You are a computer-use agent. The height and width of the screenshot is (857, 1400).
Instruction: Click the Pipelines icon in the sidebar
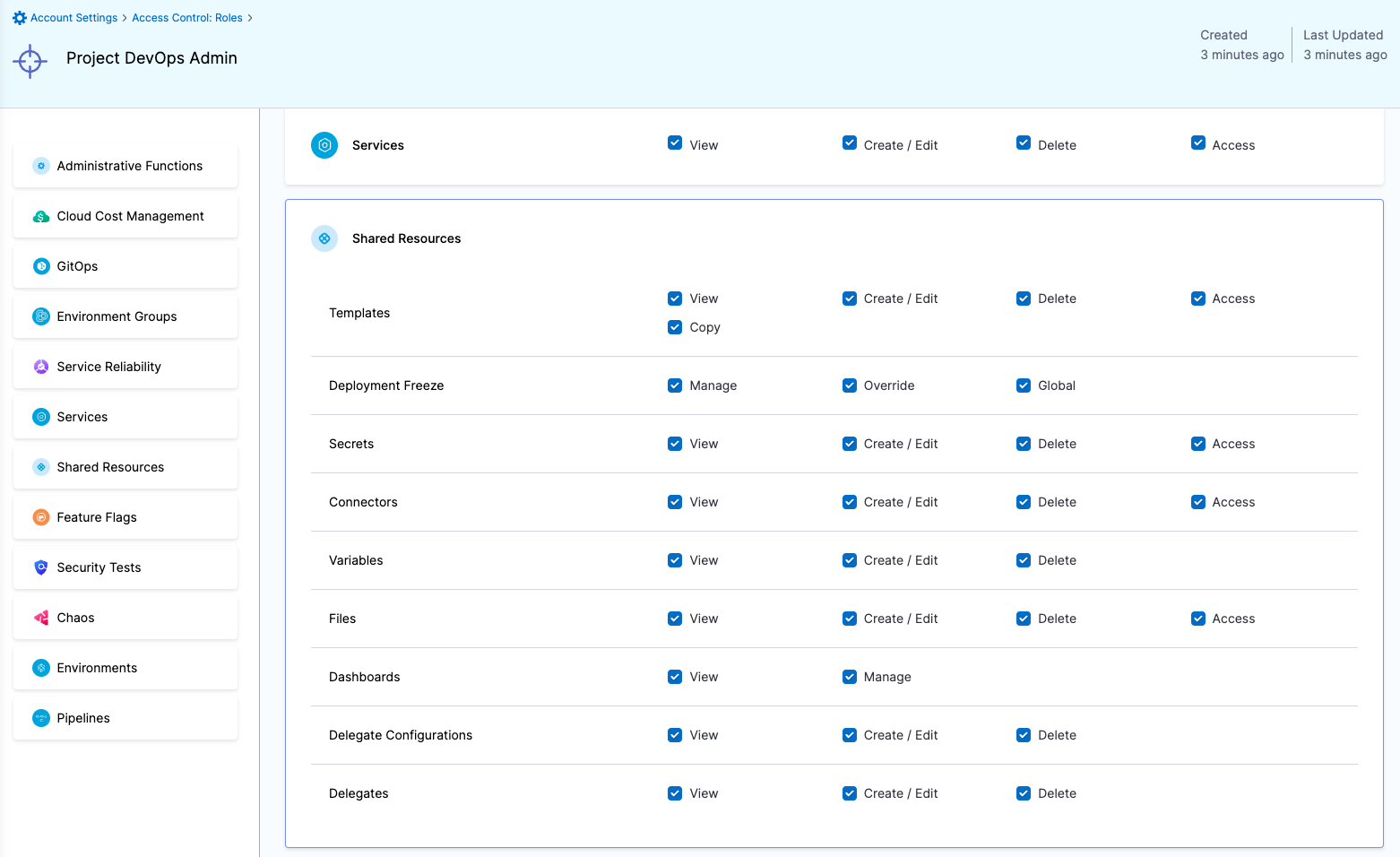[x=40, y=718]
